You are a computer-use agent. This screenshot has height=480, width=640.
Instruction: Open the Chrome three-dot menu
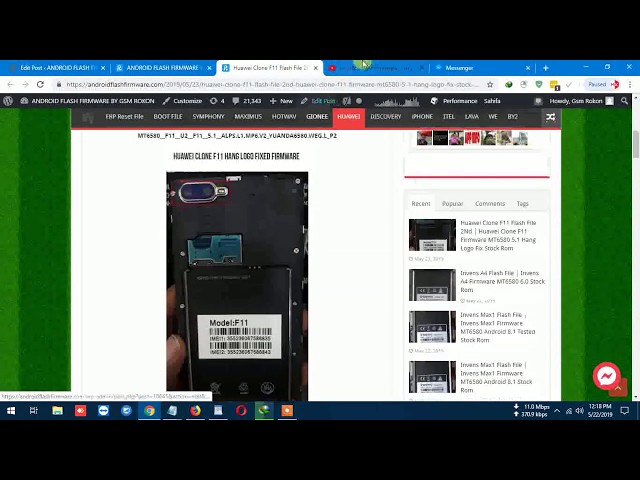pyautogui.click(x=630, y=84)
